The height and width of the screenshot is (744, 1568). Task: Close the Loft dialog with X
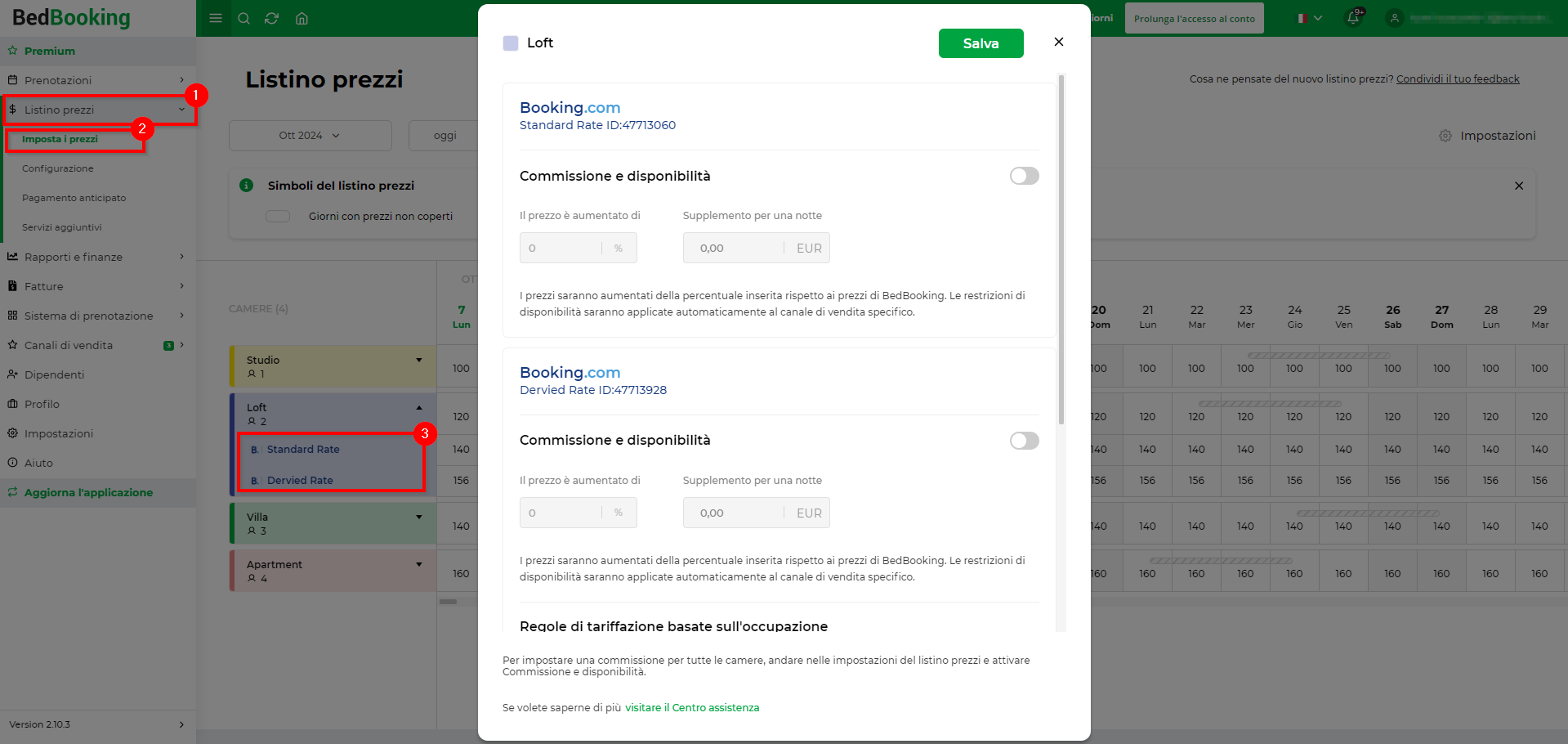pos(1059,42)
